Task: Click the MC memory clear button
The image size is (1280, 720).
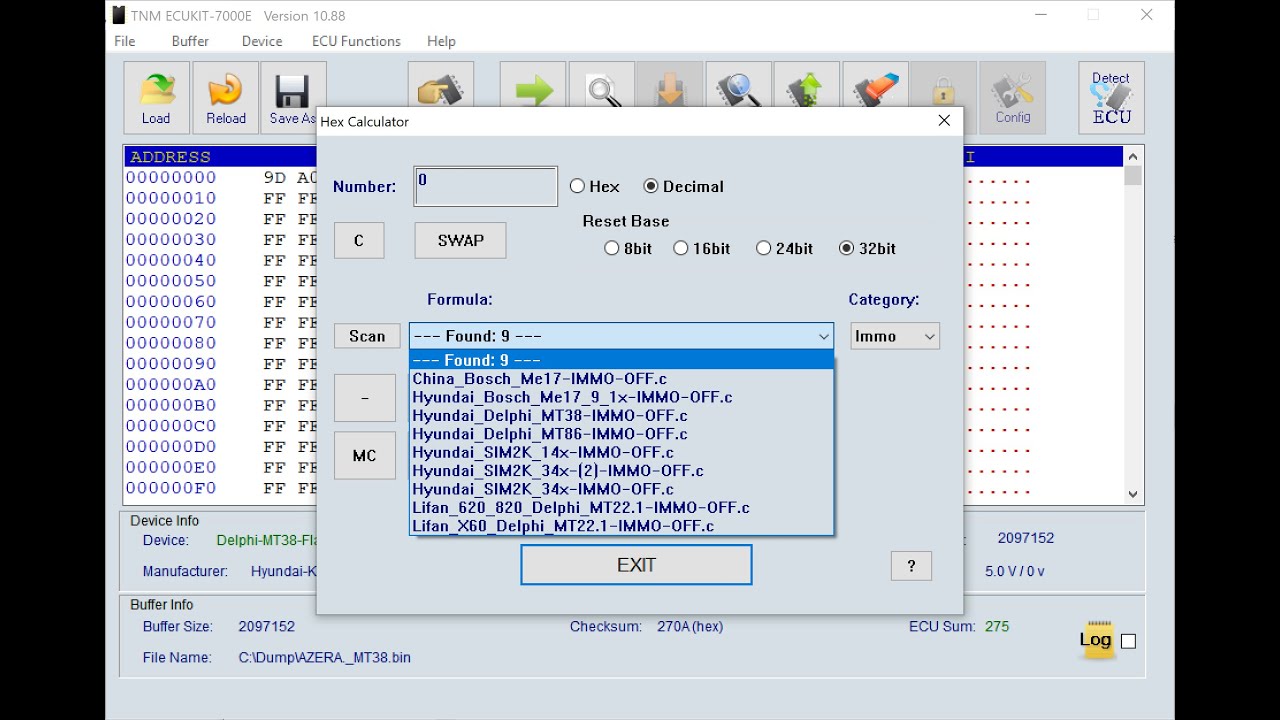Action: 364,456
